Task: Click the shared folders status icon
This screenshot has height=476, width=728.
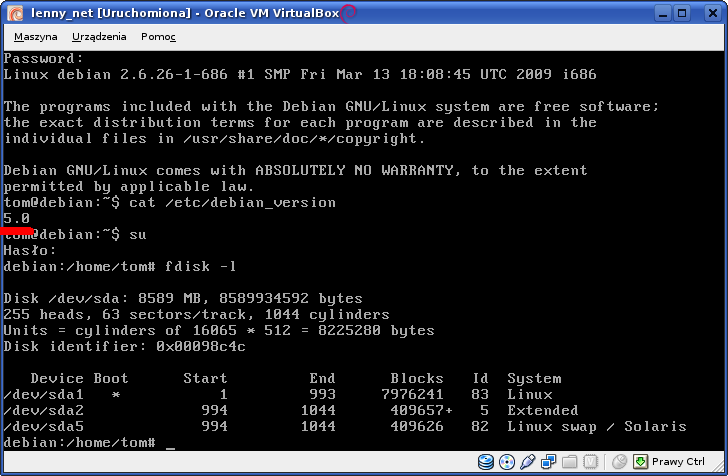Action: pyautogui.click(x=567, y=462)
